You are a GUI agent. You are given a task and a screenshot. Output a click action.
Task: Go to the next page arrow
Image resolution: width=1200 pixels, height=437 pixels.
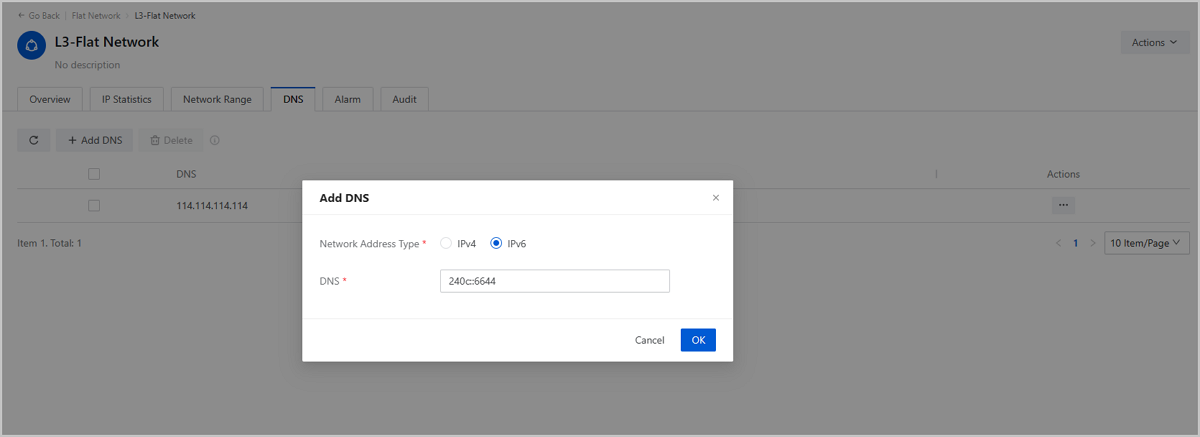pos(1091,243)
